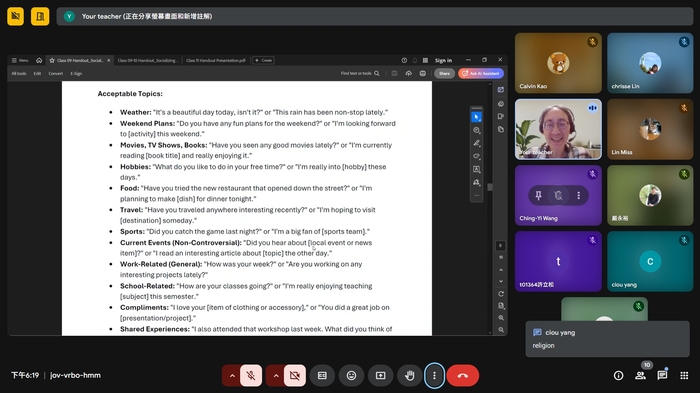This screenshot has width=700, height=393.
Task: Choose the Select arrow tool in quick toolbar
Action: click(x=476, y=117)
